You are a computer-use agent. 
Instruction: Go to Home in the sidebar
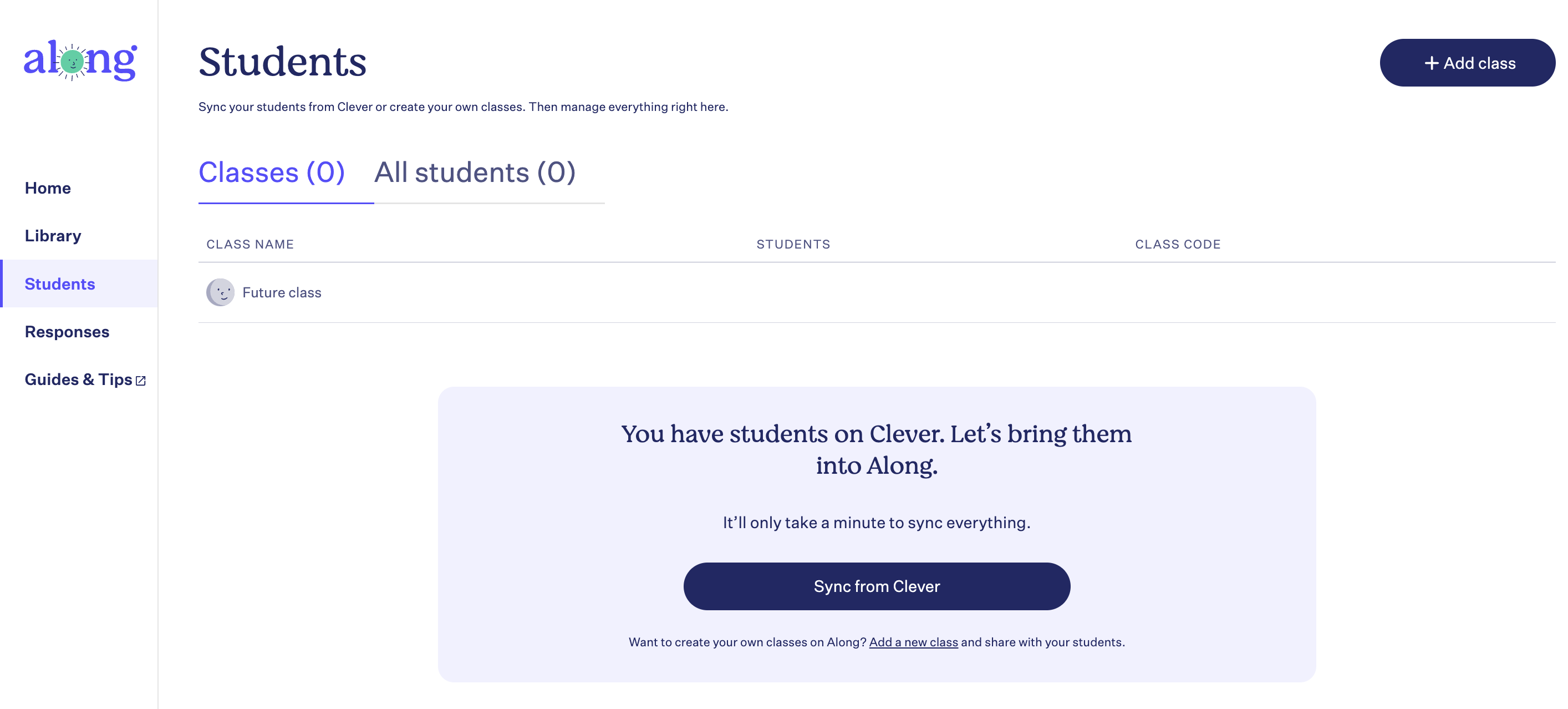(x=48, y=188)
